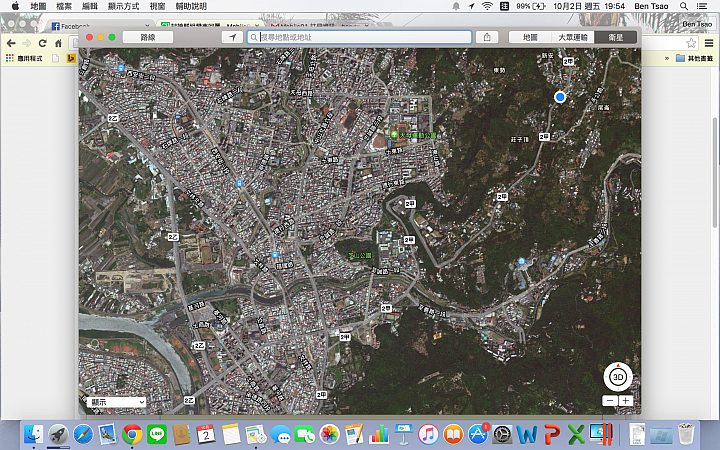Viewport: 720px width, 450px height.
Task: Open the 應用程式 apps shortcut in Chrome bookmarks
Action: (24, 58)
